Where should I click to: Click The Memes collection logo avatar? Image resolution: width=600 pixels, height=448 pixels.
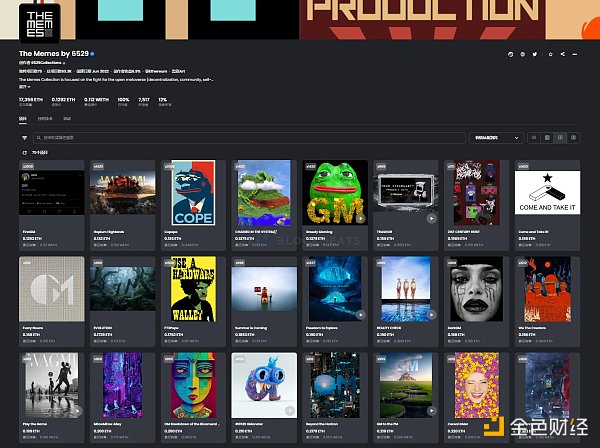point(39,22)
